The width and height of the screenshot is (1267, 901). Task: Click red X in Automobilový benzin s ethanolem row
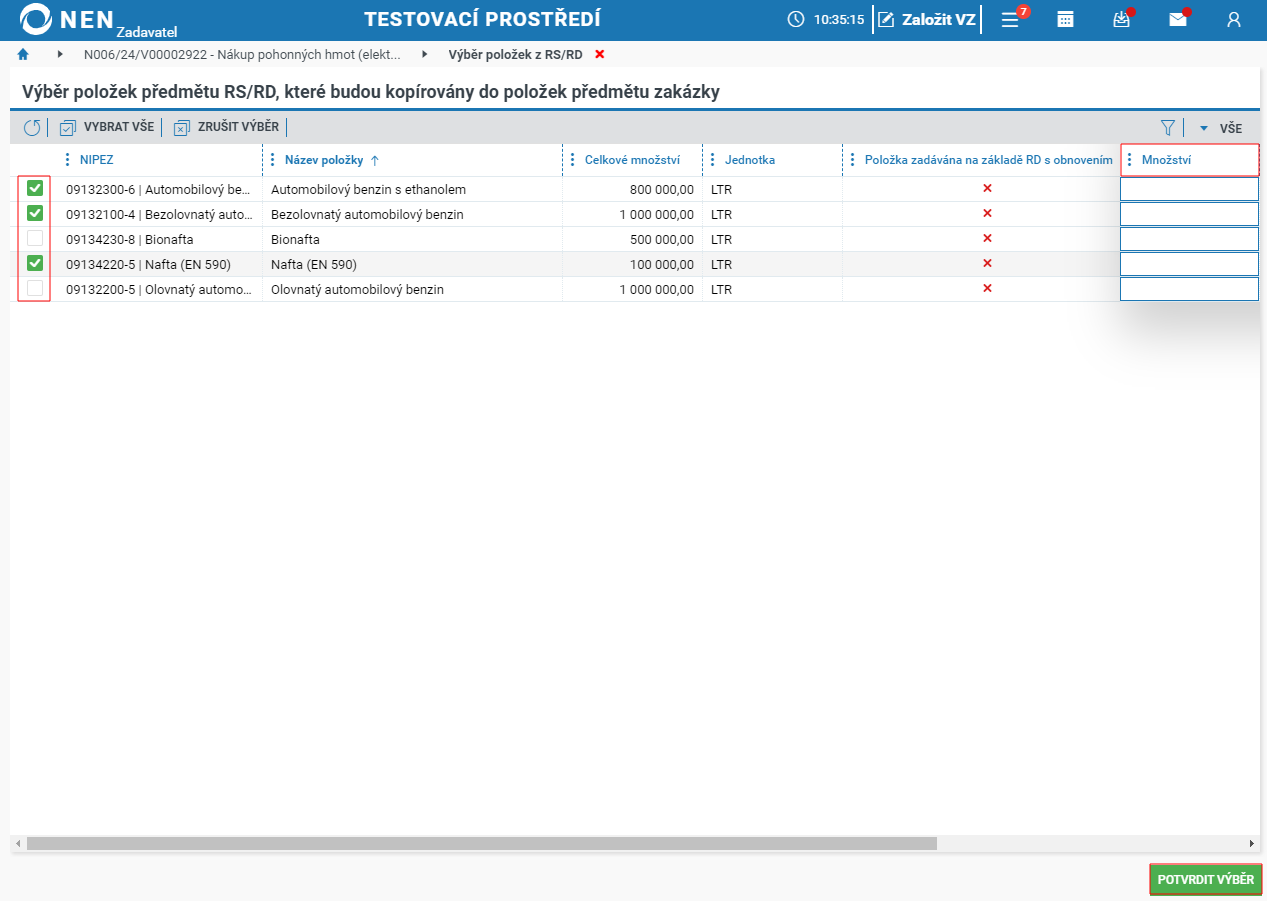(987, 188)
